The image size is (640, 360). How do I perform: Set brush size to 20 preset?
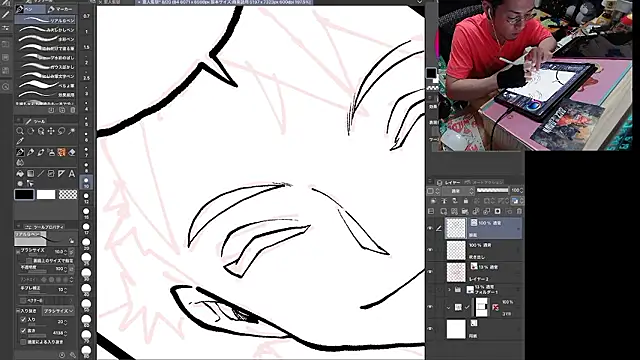(86, 244)
